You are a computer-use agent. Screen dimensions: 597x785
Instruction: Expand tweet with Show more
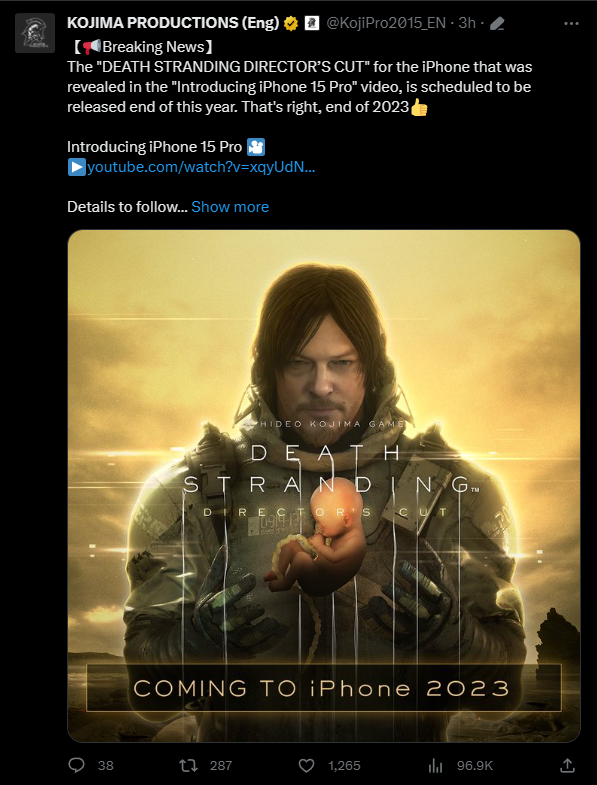230,207
